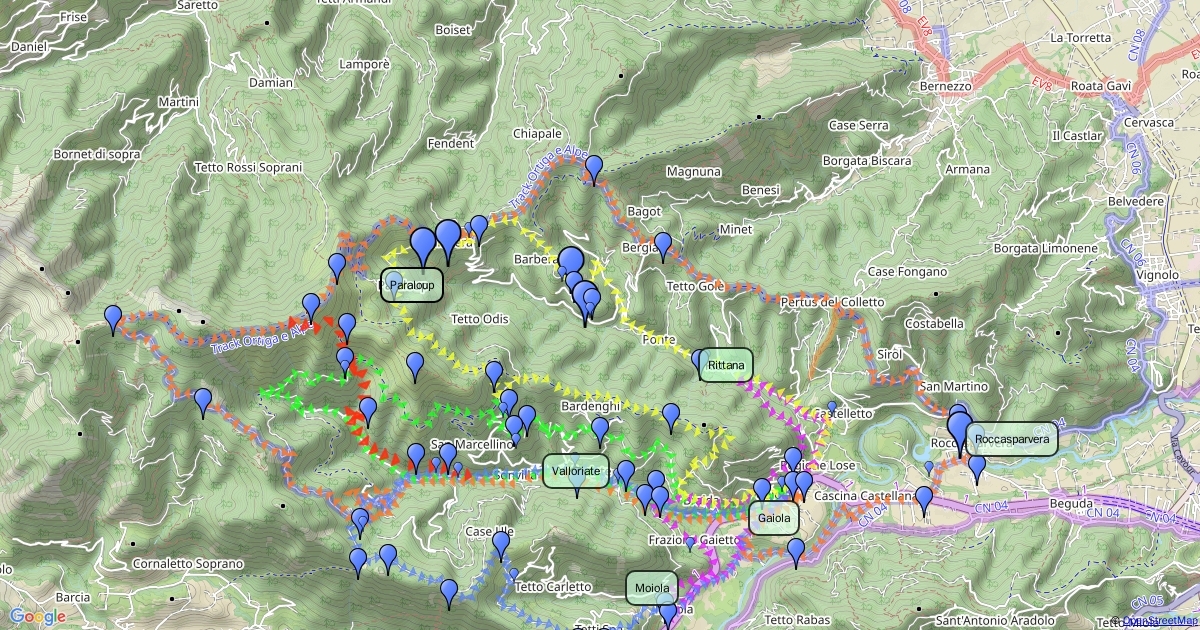Click the Tetto Rossi Soprani label
The width and height of the screenshot is (1200, 630).
(x=249, y=167)
